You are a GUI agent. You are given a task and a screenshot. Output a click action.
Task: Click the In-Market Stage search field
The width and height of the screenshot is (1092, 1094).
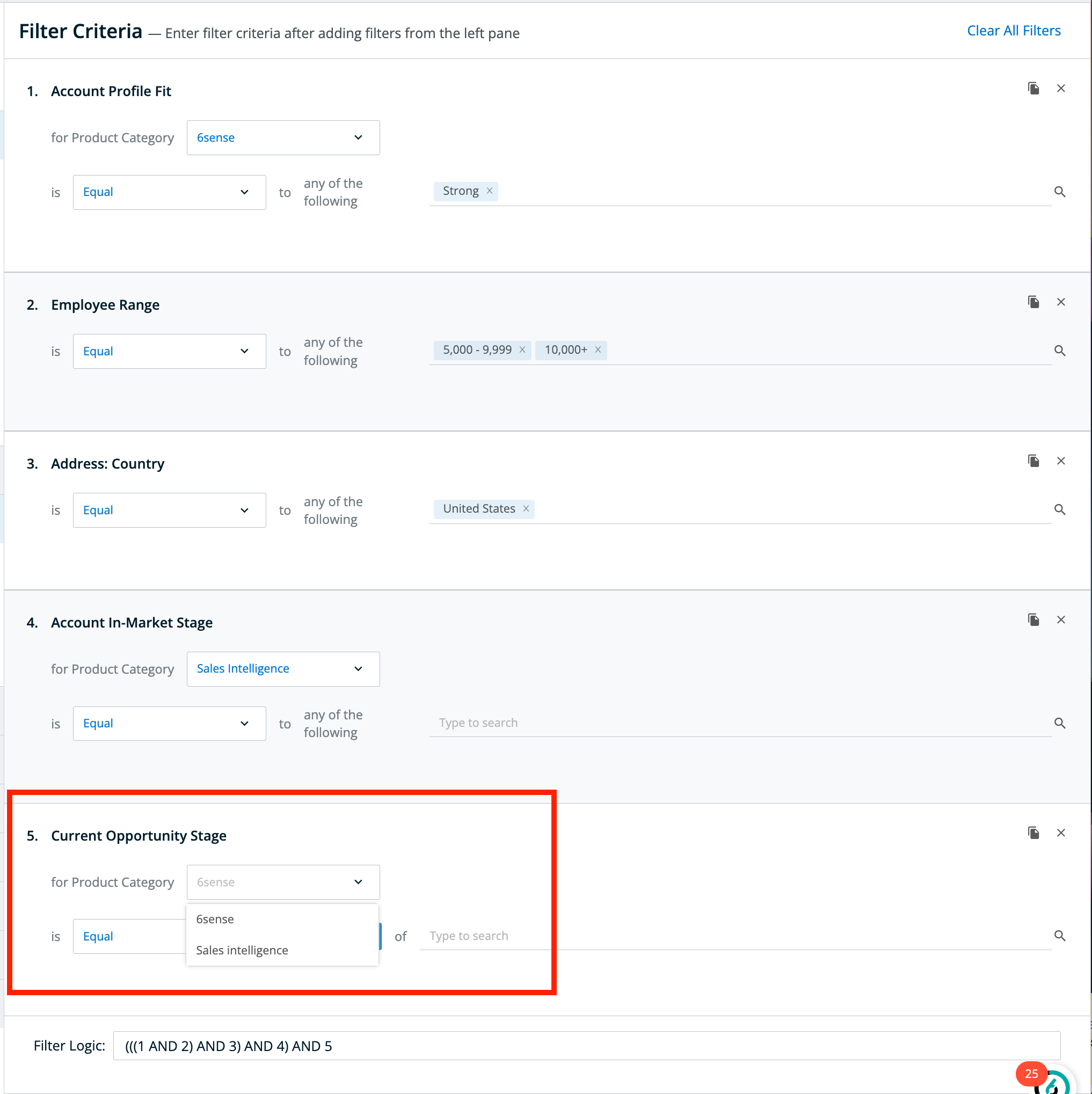(x=740, y=723)
